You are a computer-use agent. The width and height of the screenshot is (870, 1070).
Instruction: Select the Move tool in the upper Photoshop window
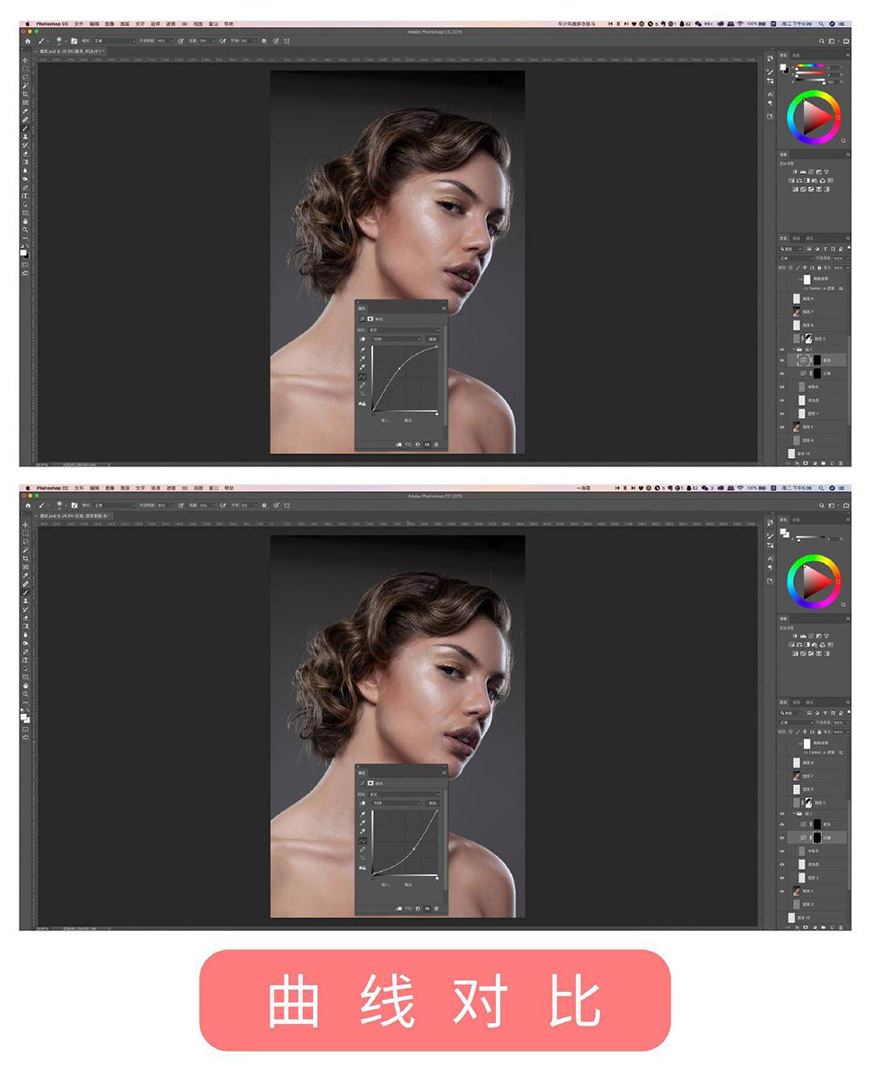25,61
